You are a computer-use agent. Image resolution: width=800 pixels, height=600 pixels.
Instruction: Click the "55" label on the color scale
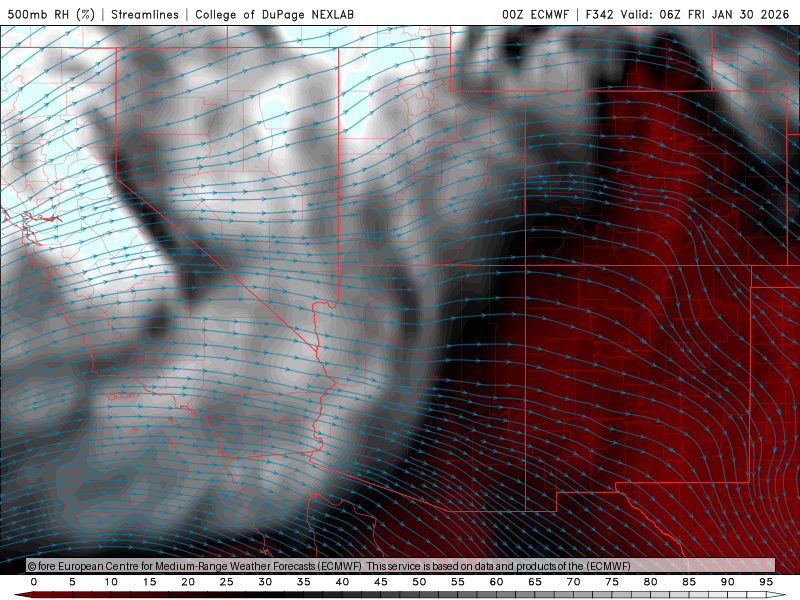[458, 582]
